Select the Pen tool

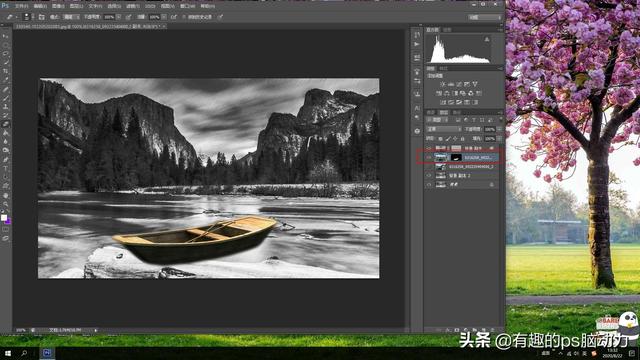pos(5,159)
